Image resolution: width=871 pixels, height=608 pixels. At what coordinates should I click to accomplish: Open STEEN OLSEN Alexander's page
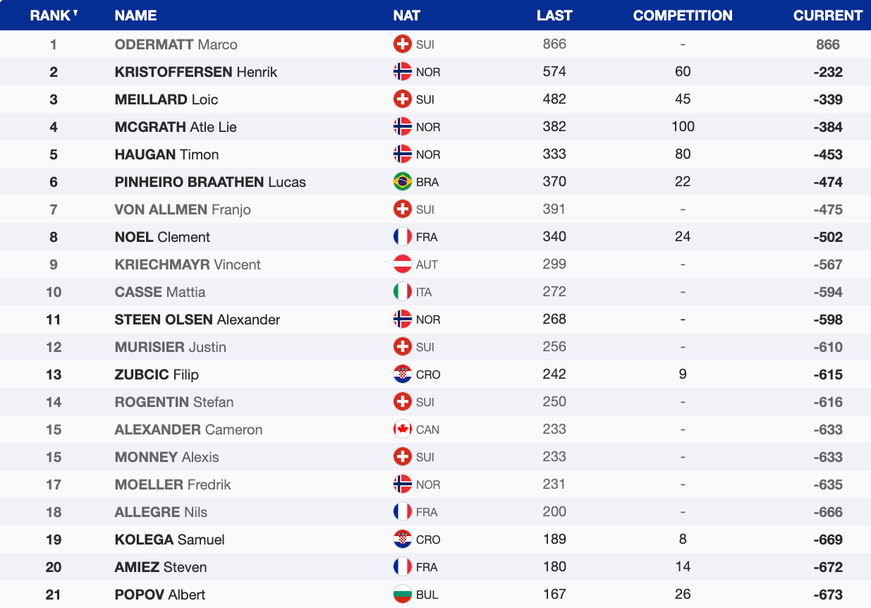[x=197, y=319]
